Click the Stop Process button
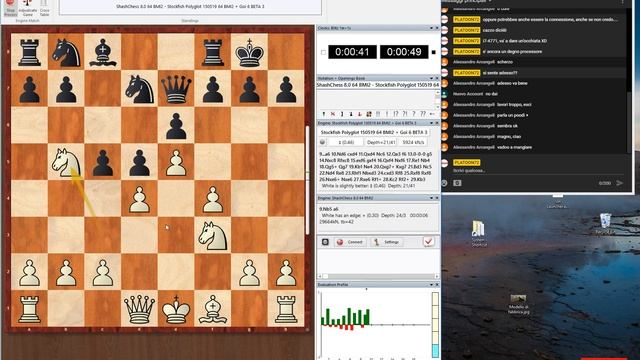This screenshot has height=360, width=640. (10, 7)
